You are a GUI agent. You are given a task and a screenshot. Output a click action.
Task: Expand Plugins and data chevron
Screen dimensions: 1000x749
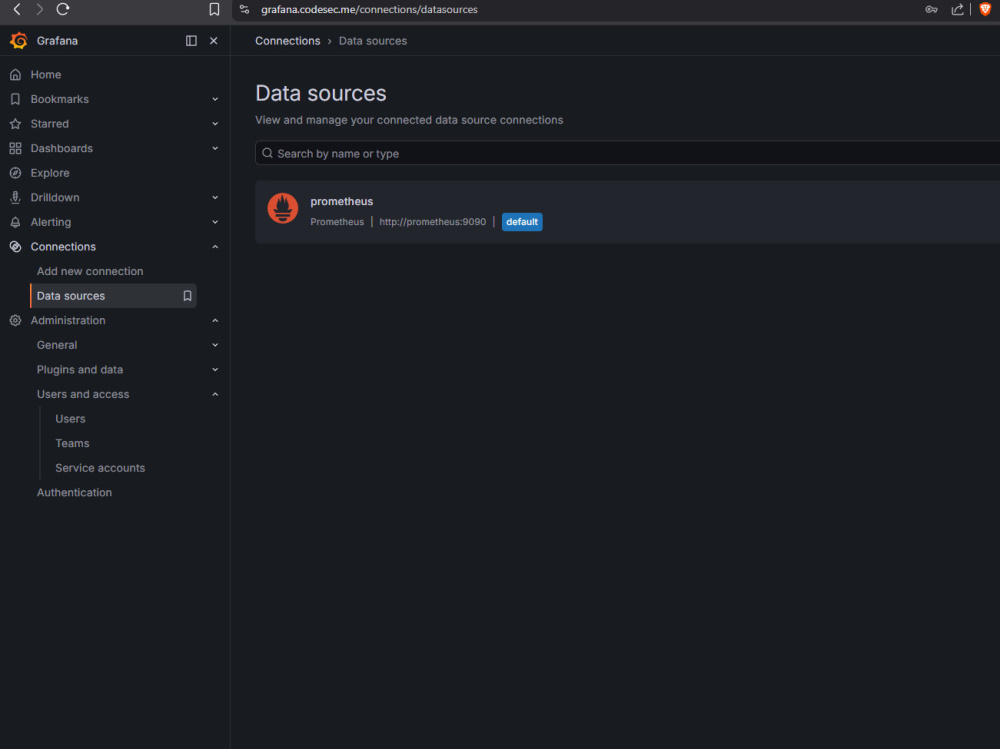[x=215, y=369]
